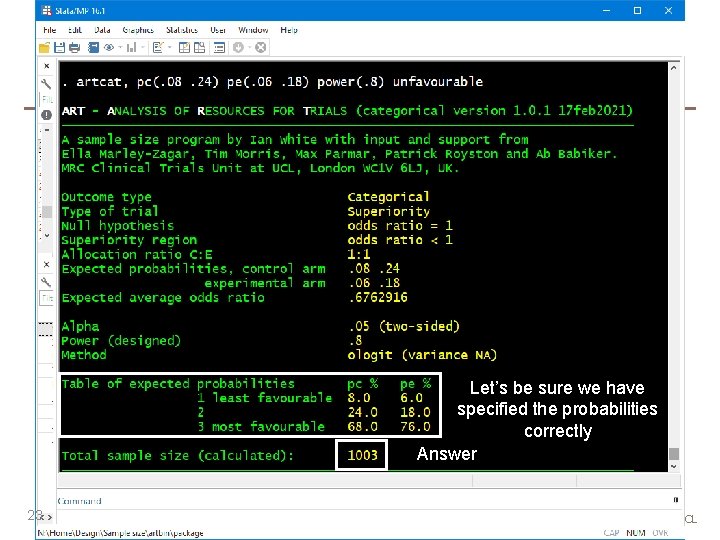Image resolution: width=720 pixels, height=540 pixels.
Task: Click the Stata application icon in title bar
Action: 46,10
